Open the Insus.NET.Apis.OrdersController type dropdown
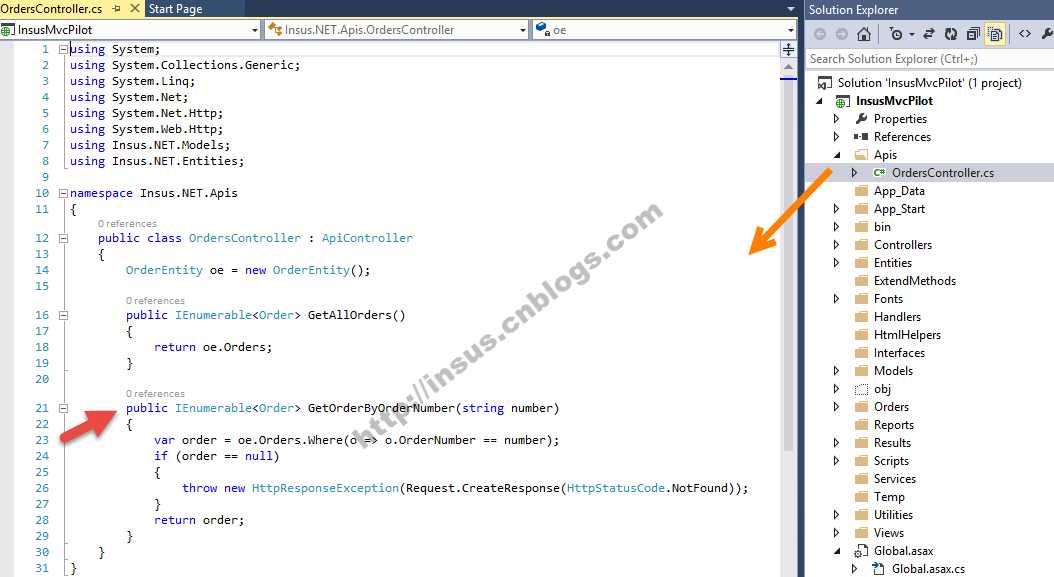Image resolution: width=1054 pixels, height=577 pixels. pyautogui.click(x=523, y=30)
